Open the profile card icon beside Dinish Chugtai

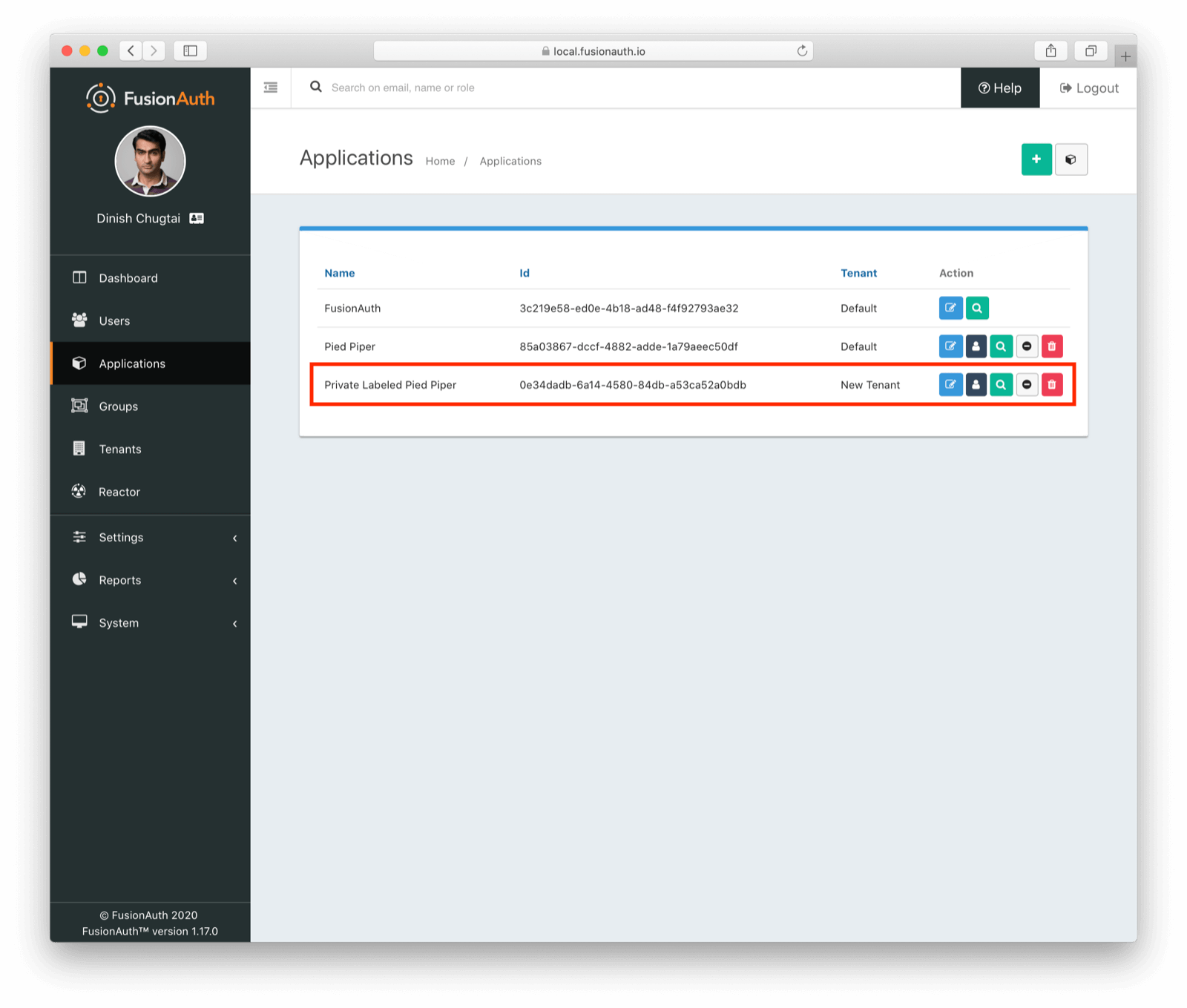coord(197,218)
